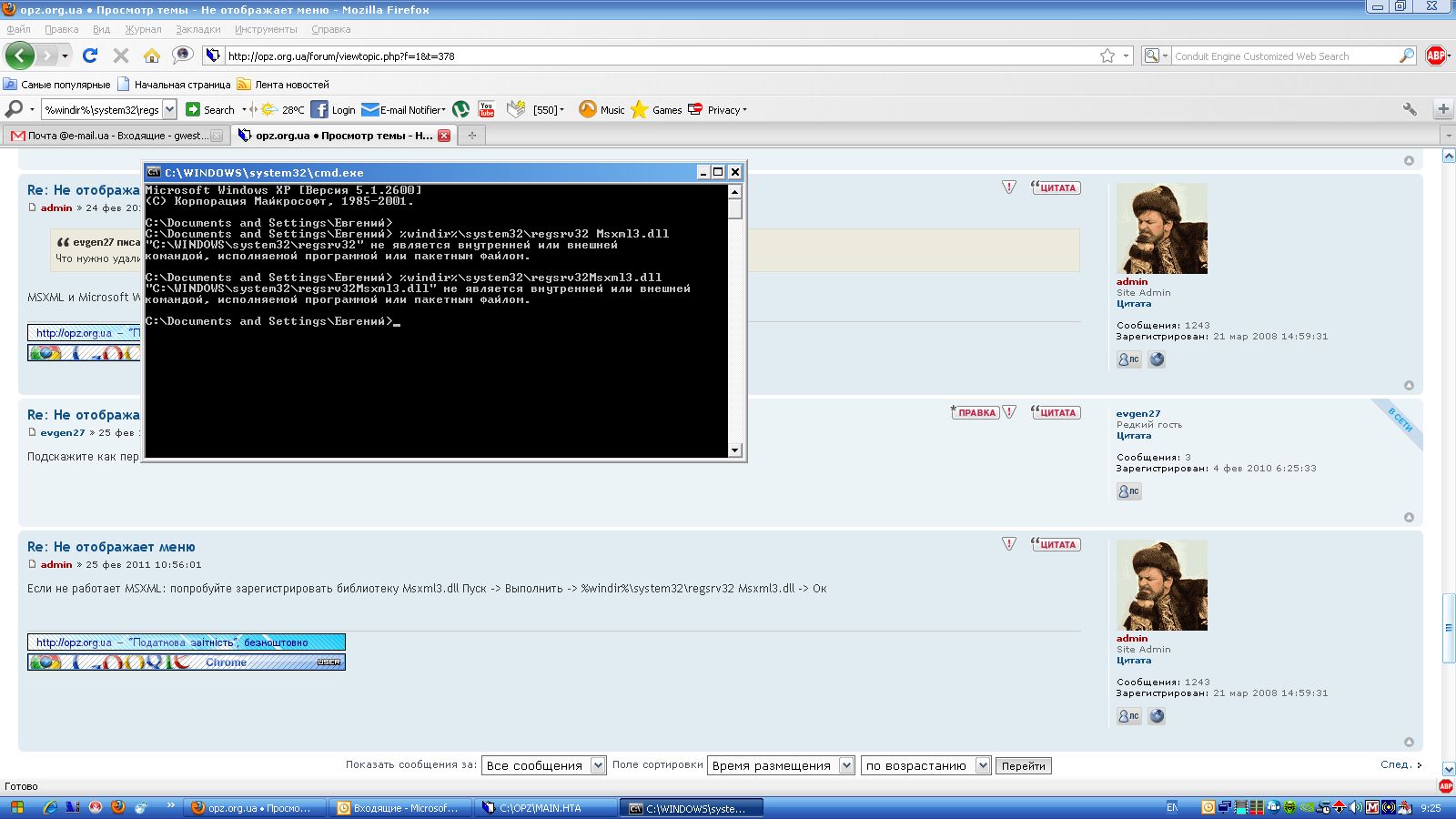This screenshot has width=1456, height=819.
Task: Open the 'Время размещения' sort dropdown
Action: 781,765
